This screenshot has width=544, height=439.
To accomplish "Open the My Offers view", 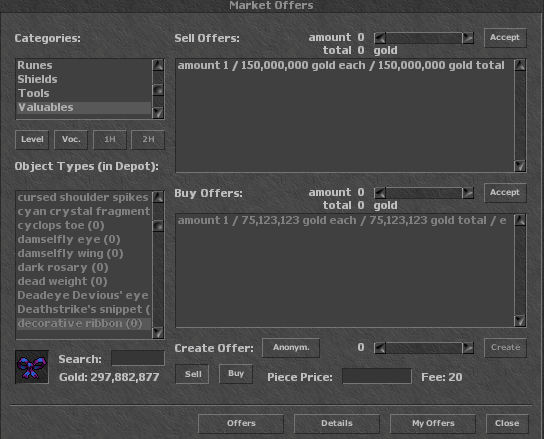I will point(433,423).
